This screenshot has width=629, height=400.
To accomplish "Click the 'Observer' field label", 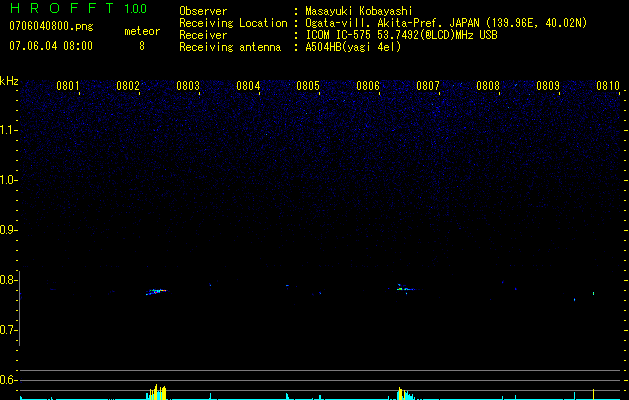I will pyautogui.click(x=203, y=11).
